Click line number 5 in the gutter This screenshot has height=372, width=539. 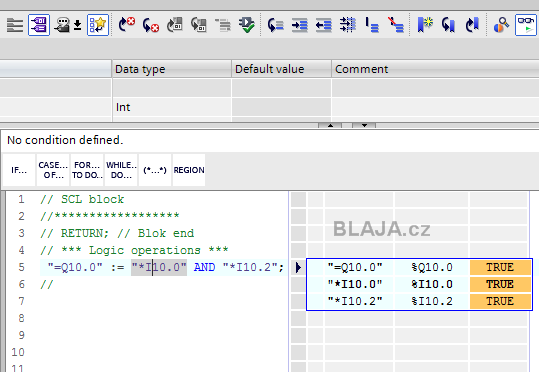click(21, 267)
